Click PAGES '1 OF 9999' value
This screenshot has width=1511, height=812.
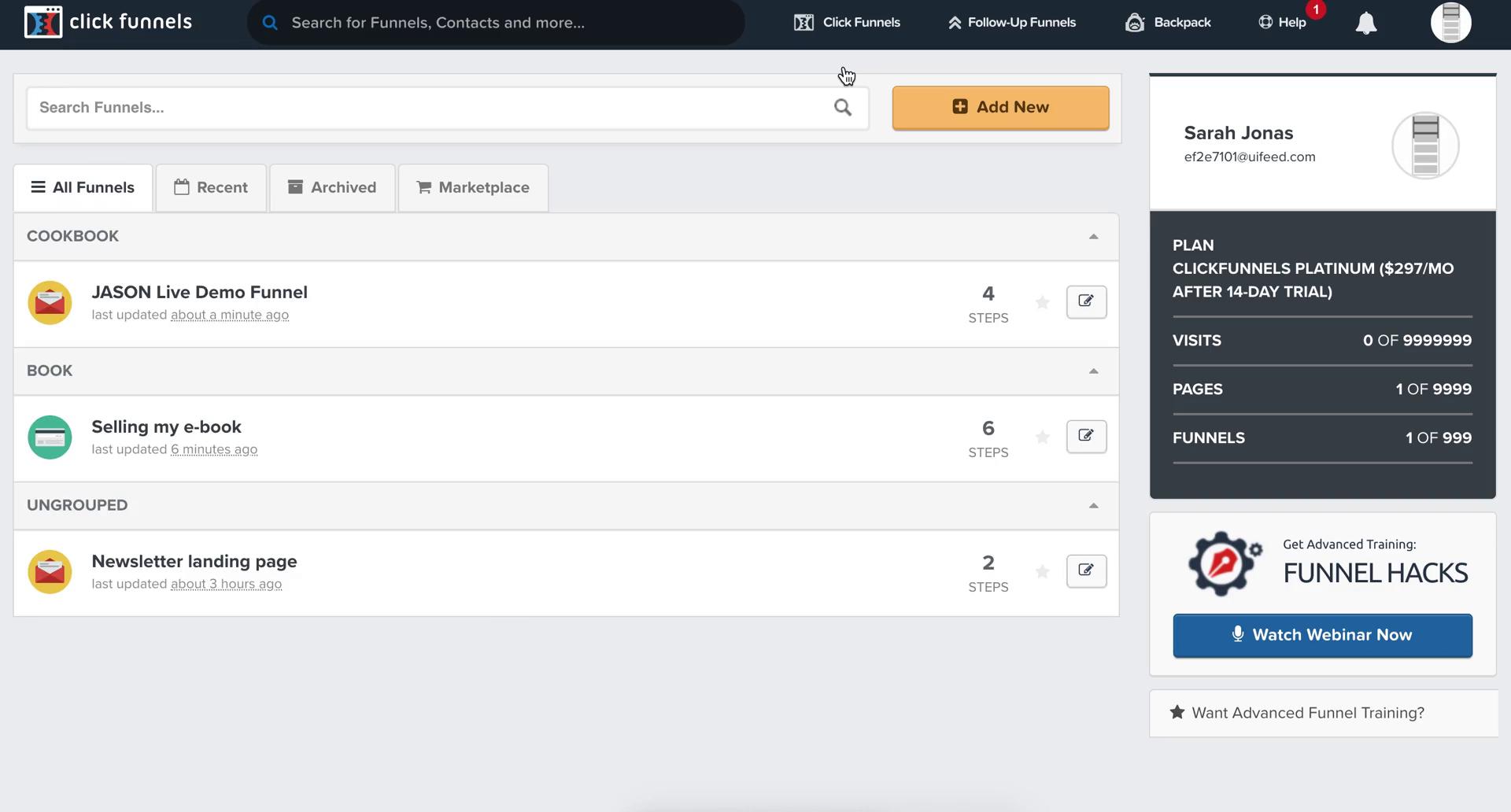coord(1433,389)
